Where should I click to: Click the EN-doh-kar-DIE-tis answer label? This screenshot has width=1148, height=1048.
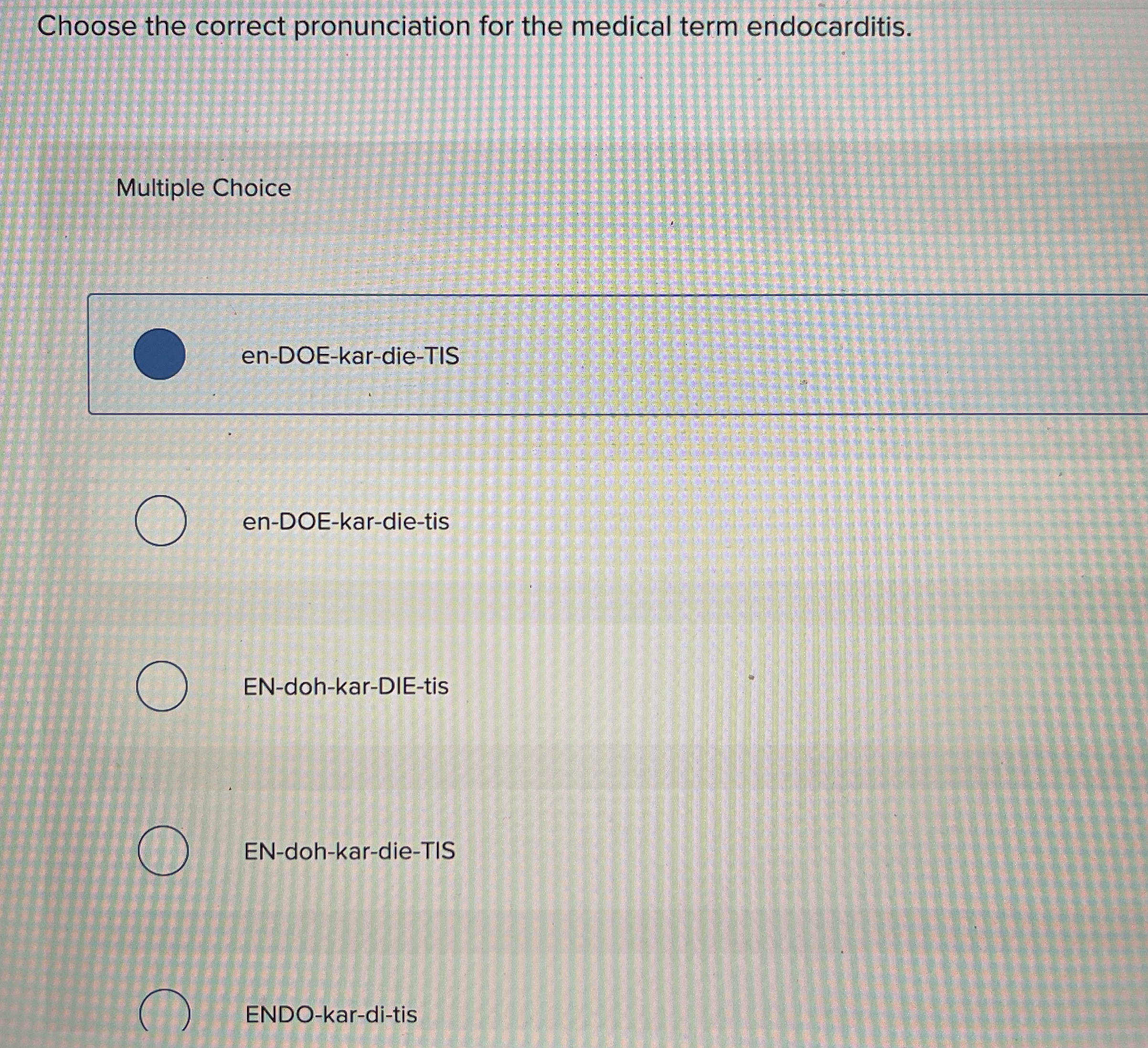346,687
